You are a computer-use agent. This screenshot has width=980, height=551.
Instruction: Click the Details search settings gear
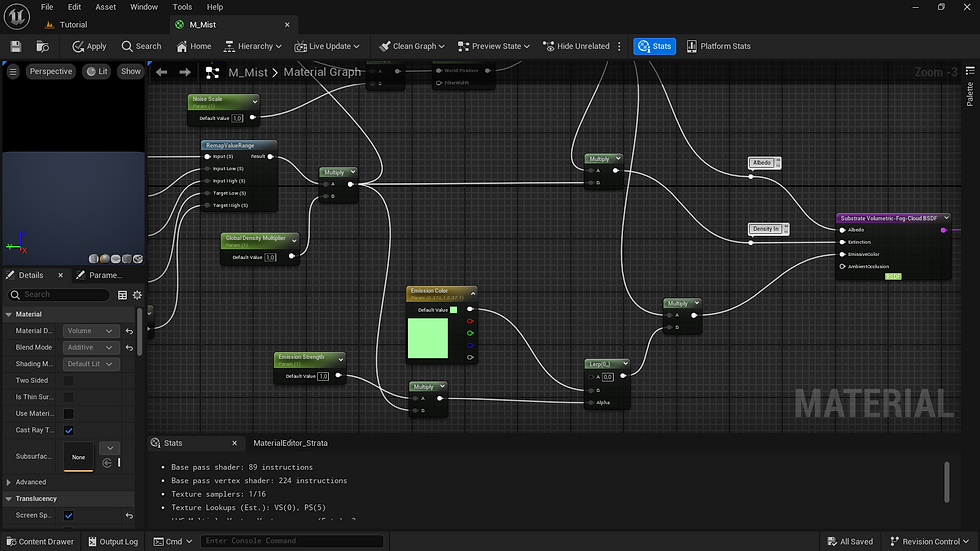[138, 295]
